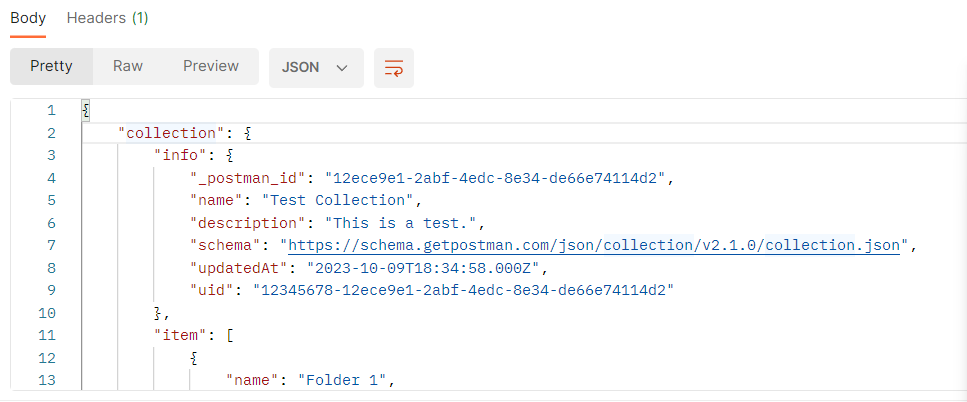Select the Pretty view mode
The height and width of the screenshot is (402, 967).
pos(51,66)
